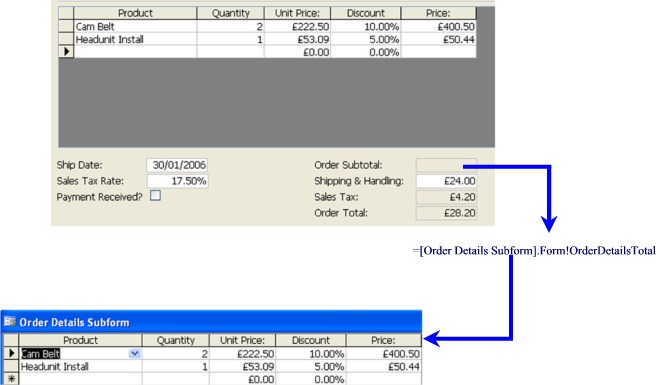
Task: Click new-row 0.00% in Order Details Subform window
Action: tap(311, 379)
